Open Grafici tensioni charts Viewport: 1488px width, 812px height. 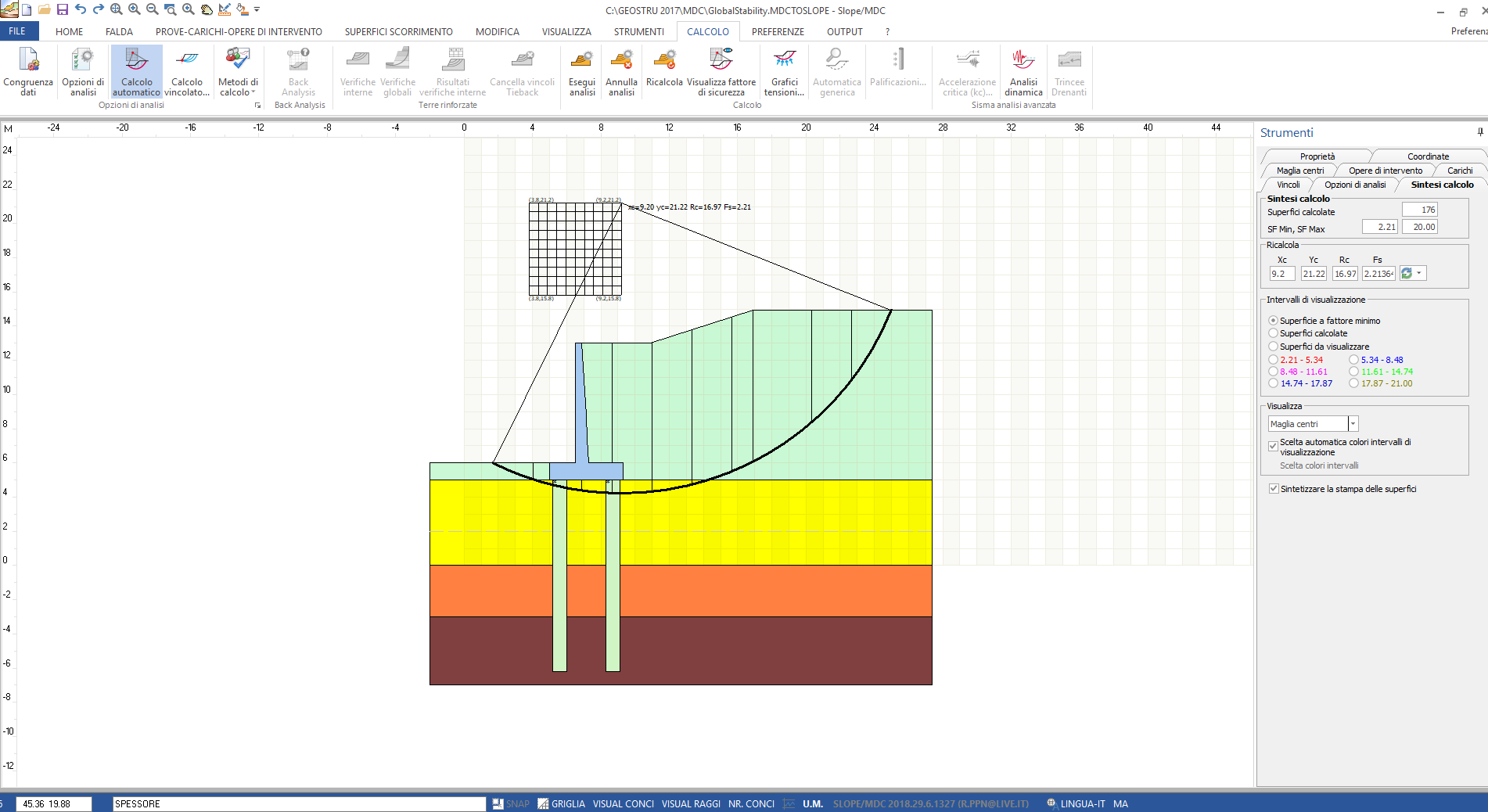click(x=784, y=72)
